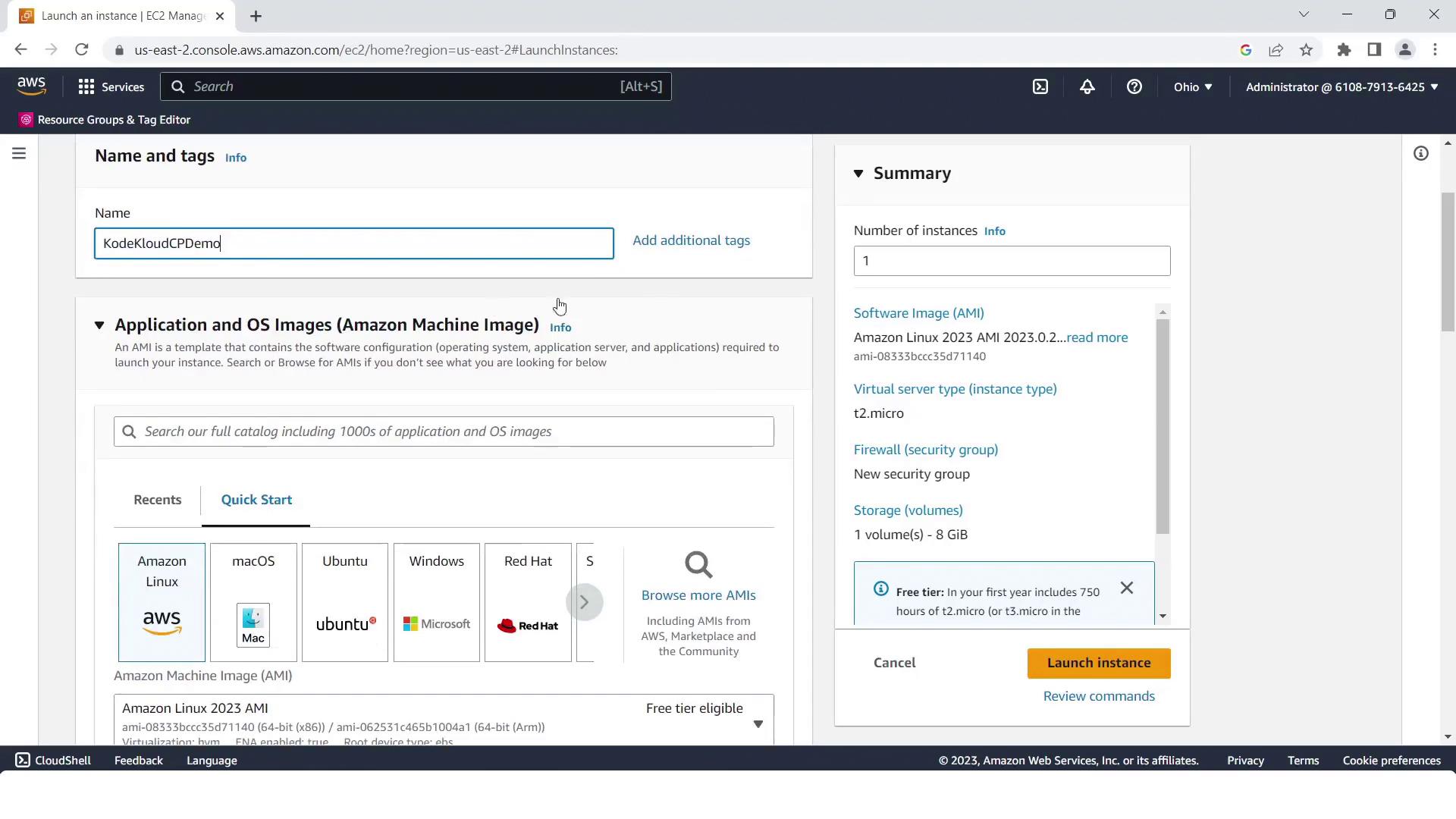Screen dimensions: 1456x819
Task: Click the Add additional tags link
Action: coord(691,240)
